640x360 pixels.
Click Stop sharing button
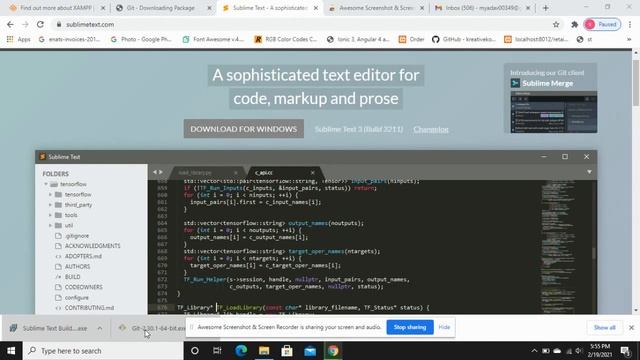point(410,327)
